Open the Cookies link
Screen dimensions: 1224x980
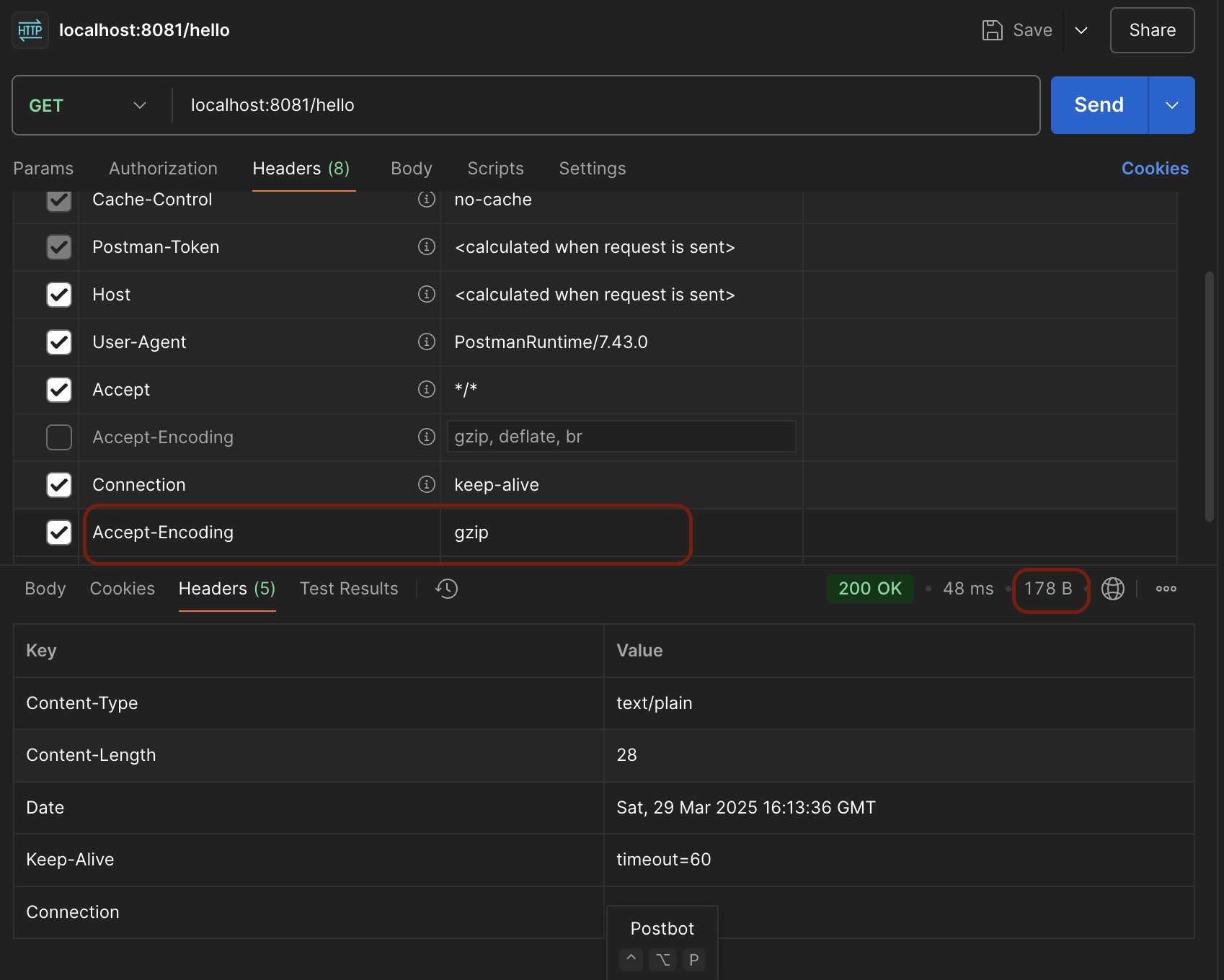tap(1154, 169)
